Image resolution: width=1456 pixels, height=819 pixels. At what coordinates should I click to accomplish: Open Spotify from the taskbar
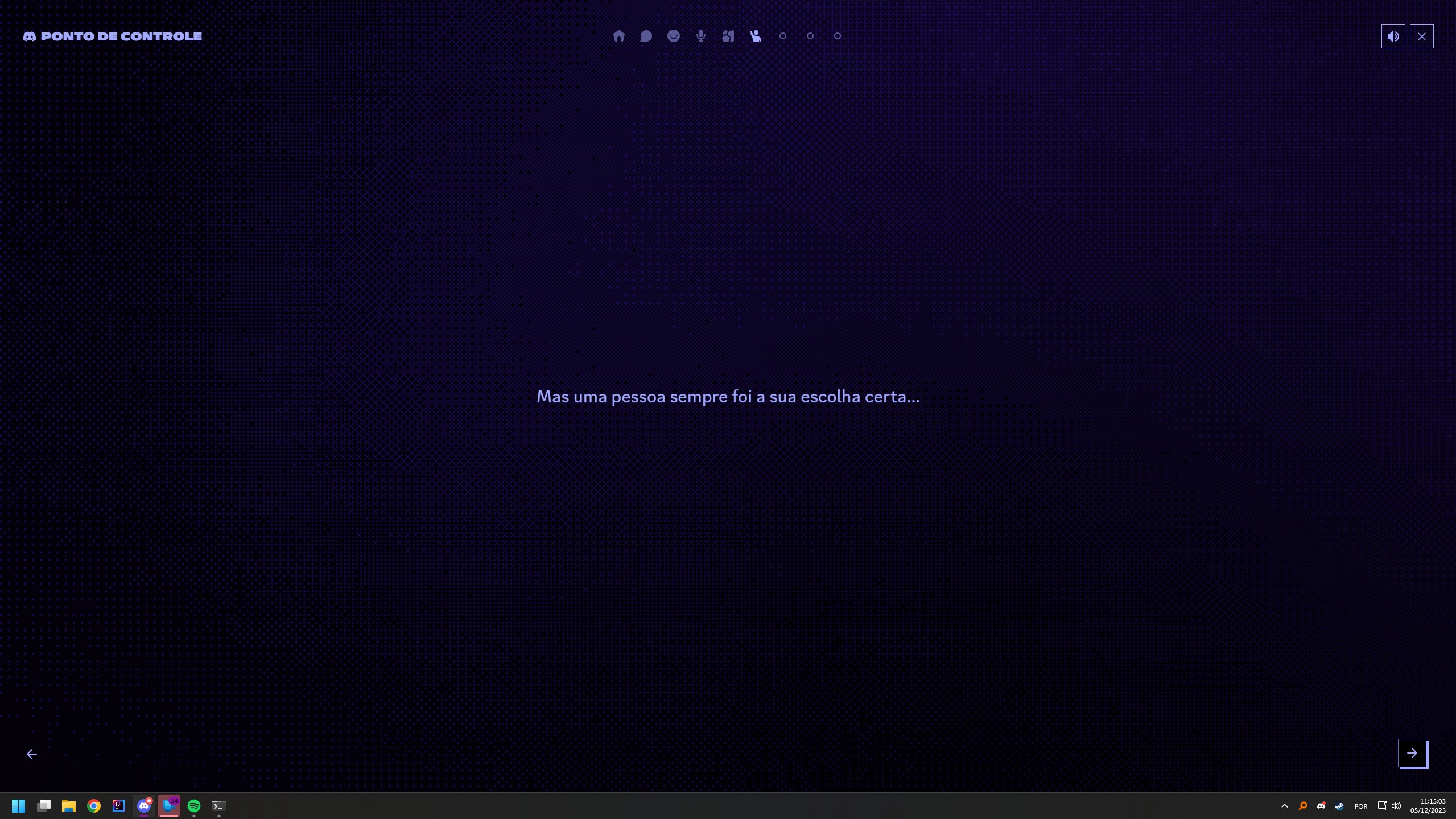(x=193, y=805)
